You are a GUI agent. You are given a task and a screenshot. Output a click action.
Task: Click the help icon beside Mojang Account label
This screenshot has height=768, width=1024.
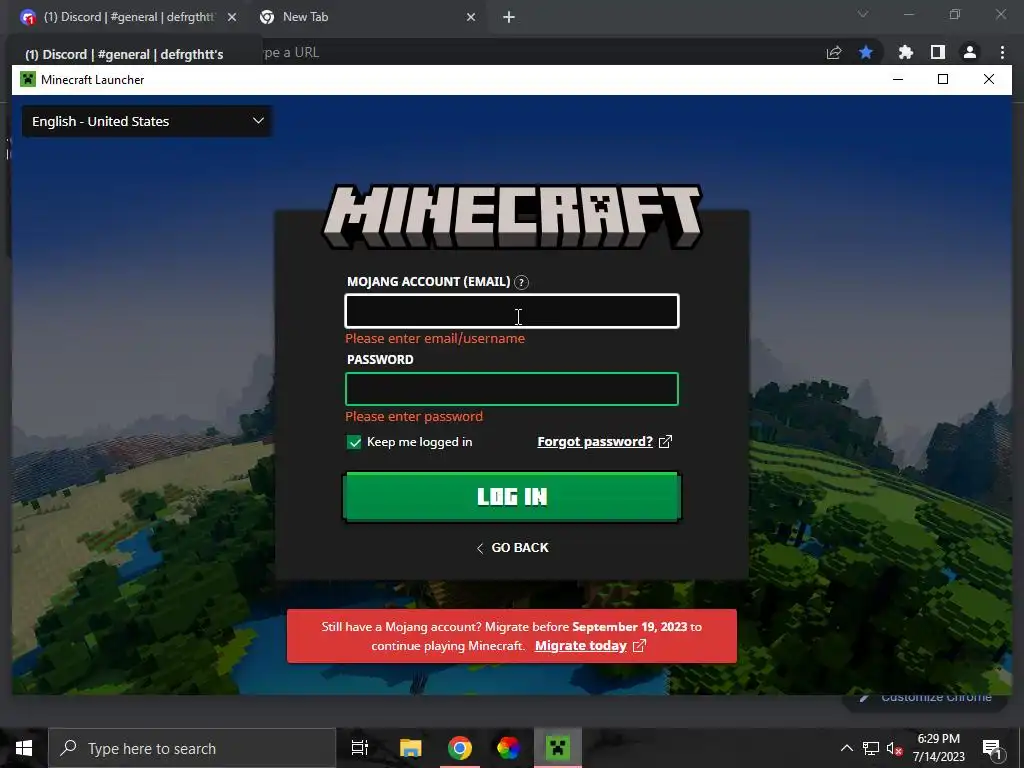coord(521,282)
